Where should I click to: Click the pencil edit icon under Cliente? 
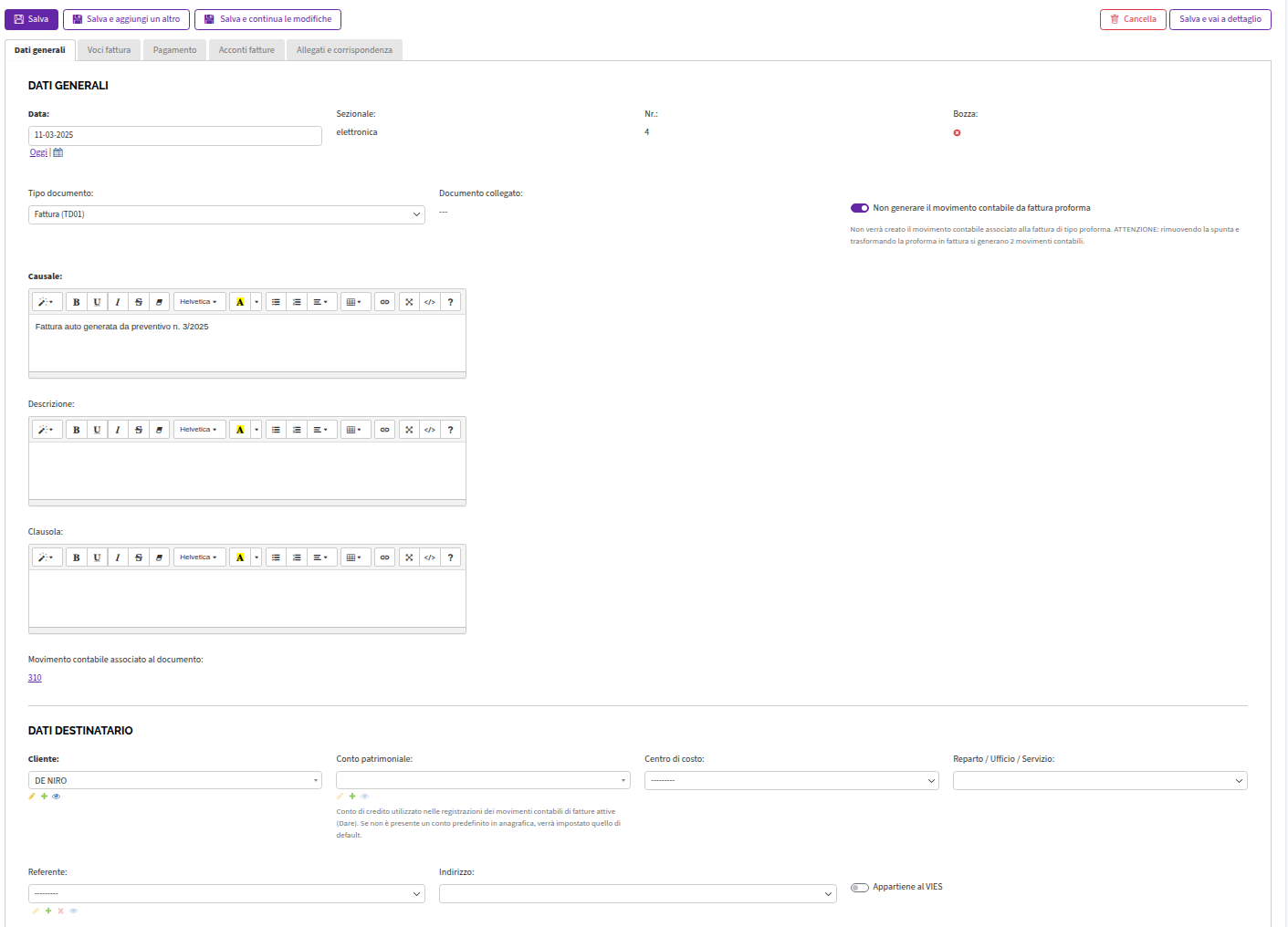pyautogui.click(x=32, y=797)
